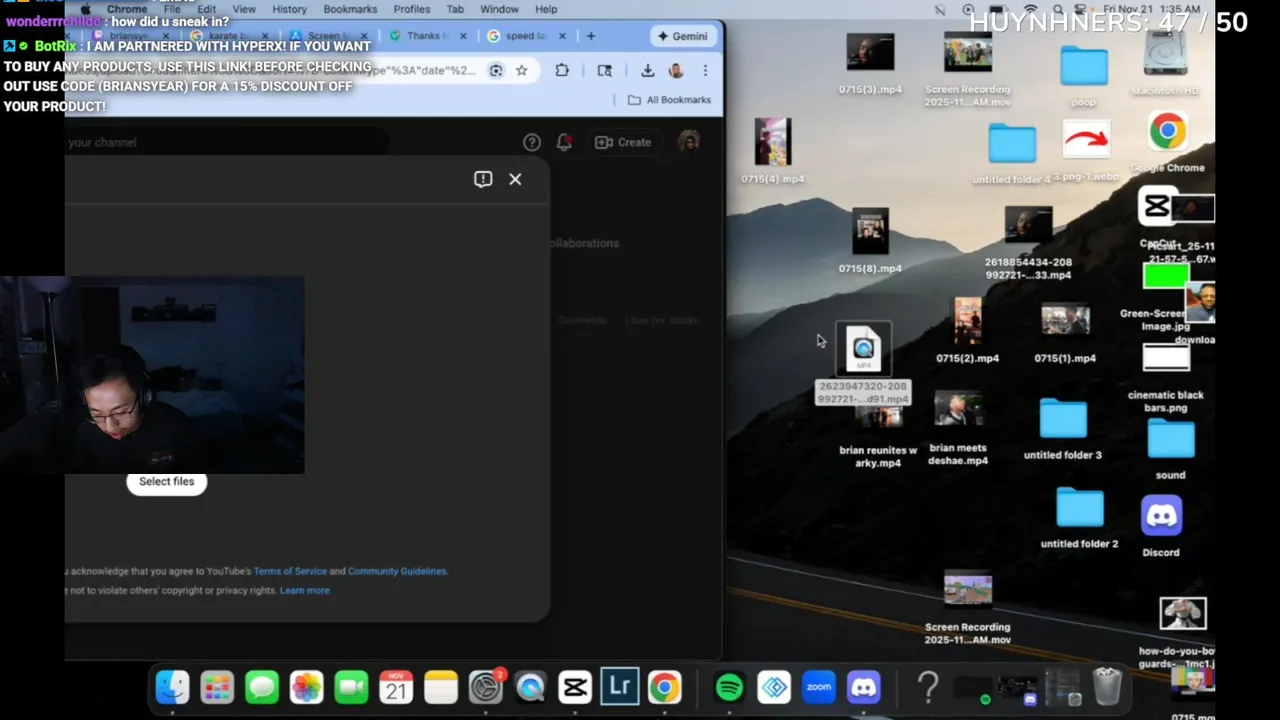Launch Messages from the dock
The height and width of the screenshot is (720, 1280).
pos(262,687)
